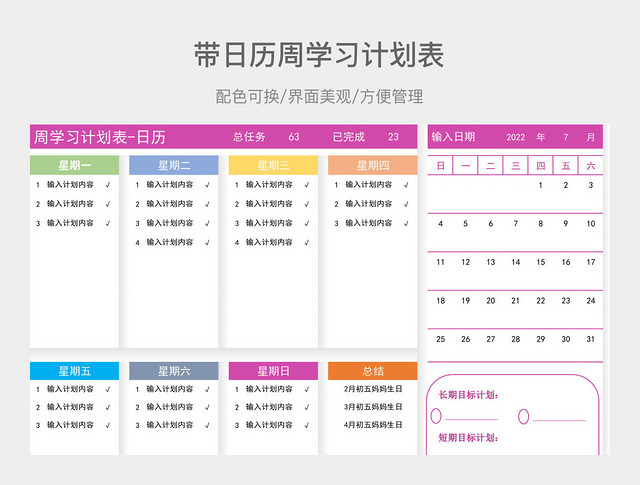Click the 4月初五妈妈生日 summary entry
Image resolution: width=640 pixels, height=485 pixels.
373,425
